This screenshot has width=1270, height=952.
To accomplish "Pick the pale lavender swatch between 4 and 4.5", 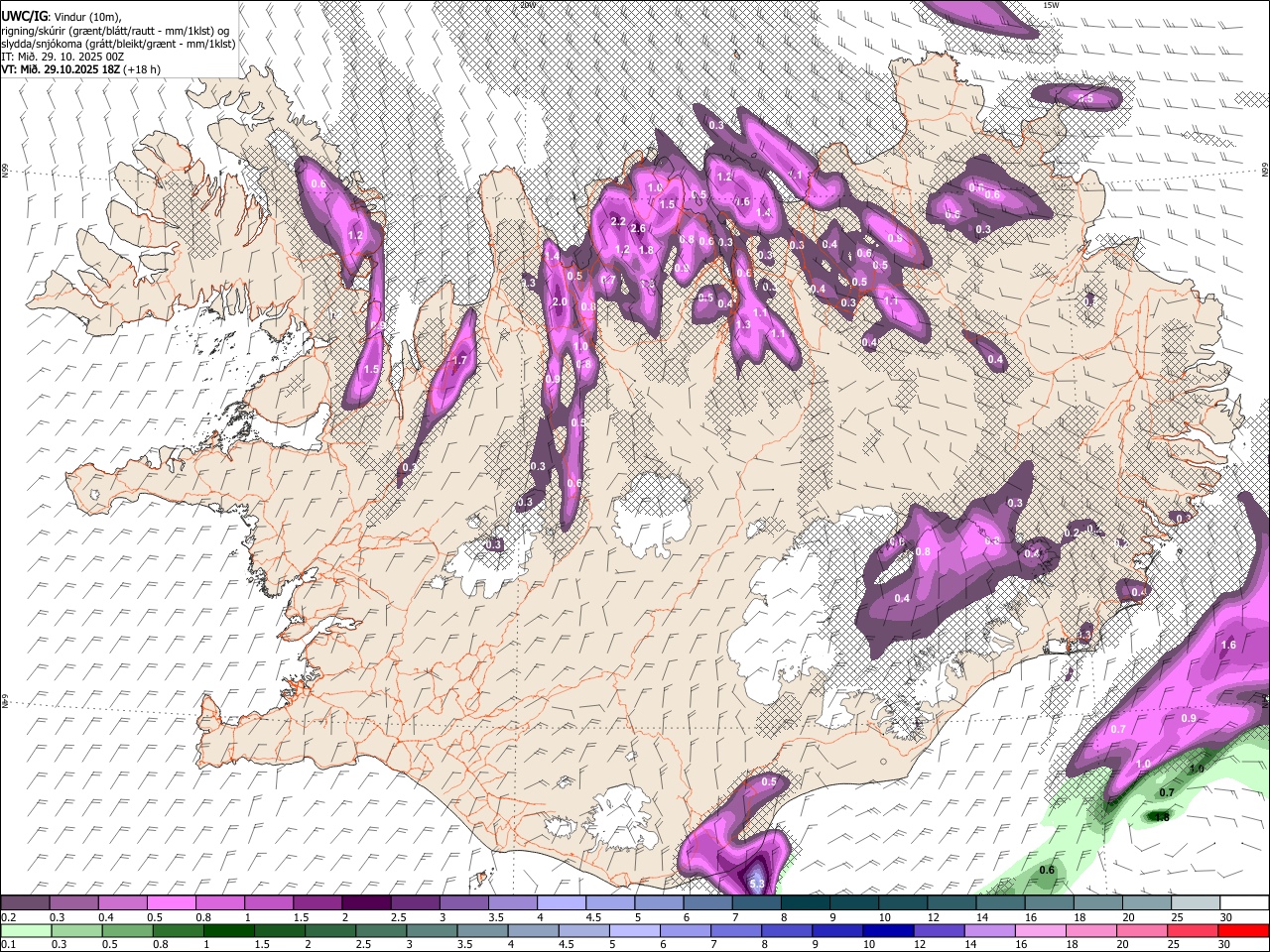I will click(x=560, y=903).
